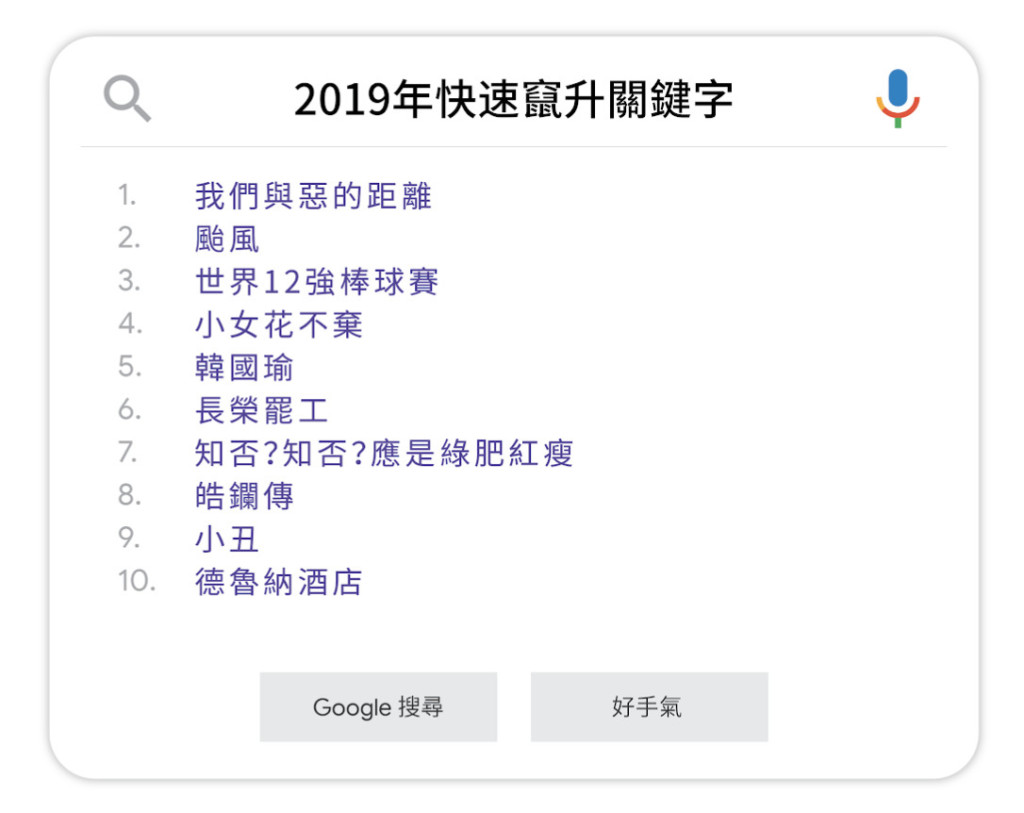This screenshot has width=1024, height=813.
Task: Click rank number 7. beside 知否
Action: click(128, 453)
